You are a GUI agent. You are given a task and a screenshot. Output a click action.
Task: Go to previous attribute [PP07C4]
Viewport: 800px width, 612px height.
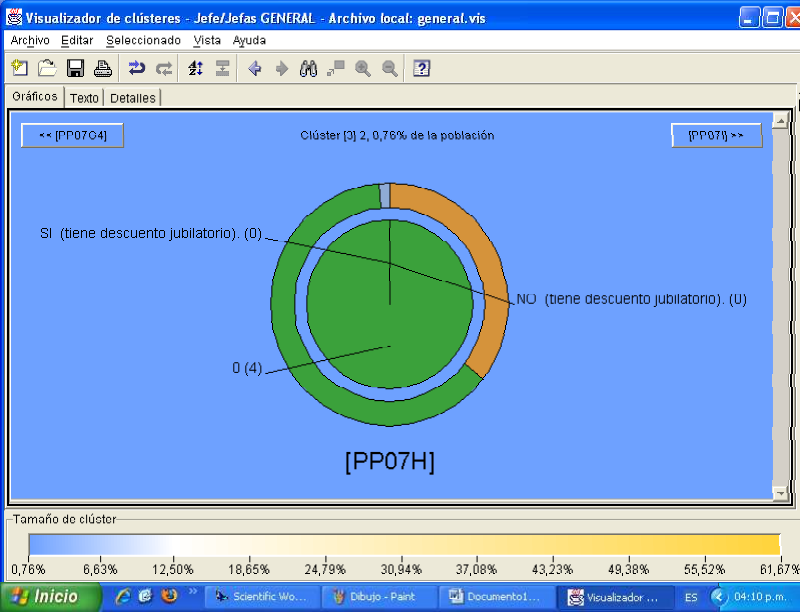pyautogui.click(x=72, y=135)
